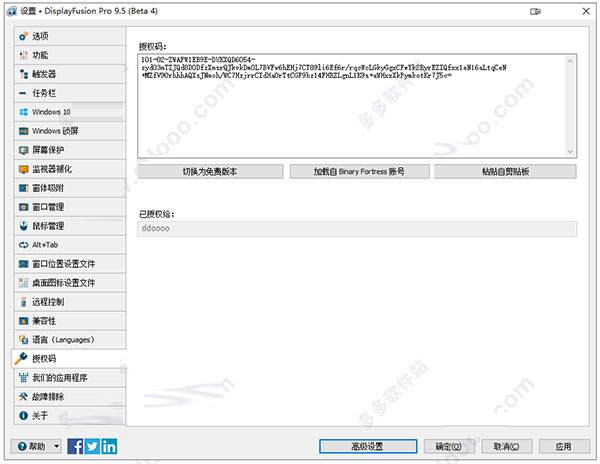Click the 窗口位置设置文件 icon
The width and height of the screenshot is (600, 464).
(23, 264)
